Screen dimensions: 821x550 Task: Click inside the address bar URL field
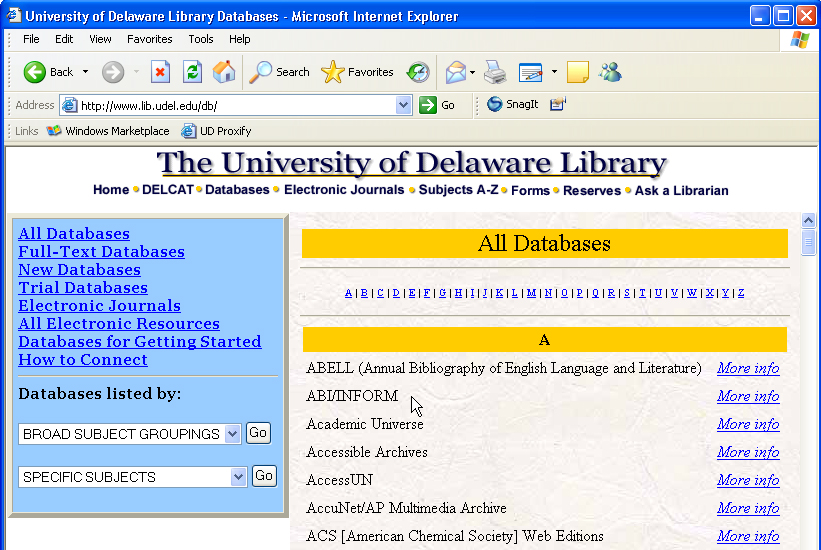tap(235, 105)
